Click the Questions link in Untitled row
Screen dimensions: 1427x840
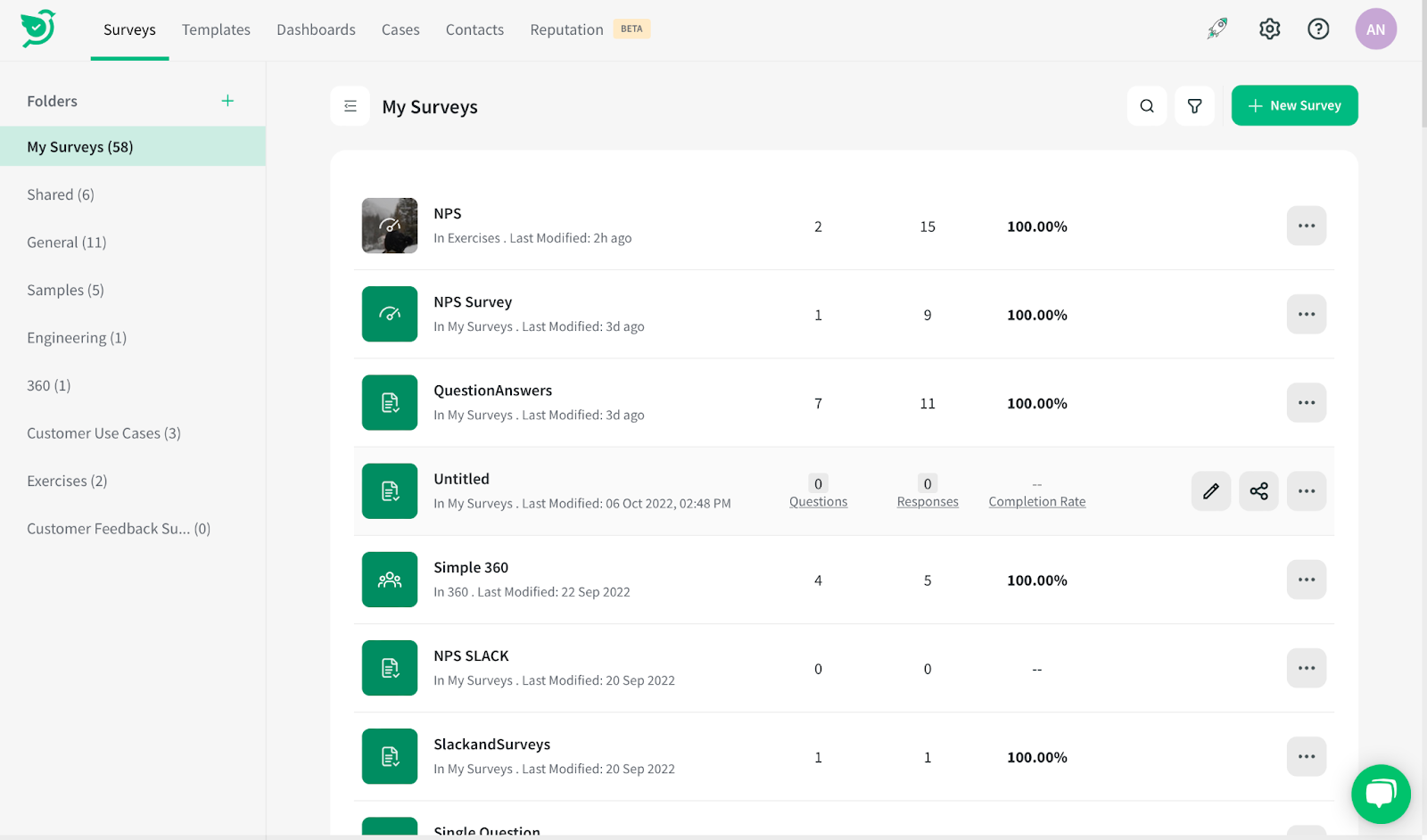pos(818,501)
